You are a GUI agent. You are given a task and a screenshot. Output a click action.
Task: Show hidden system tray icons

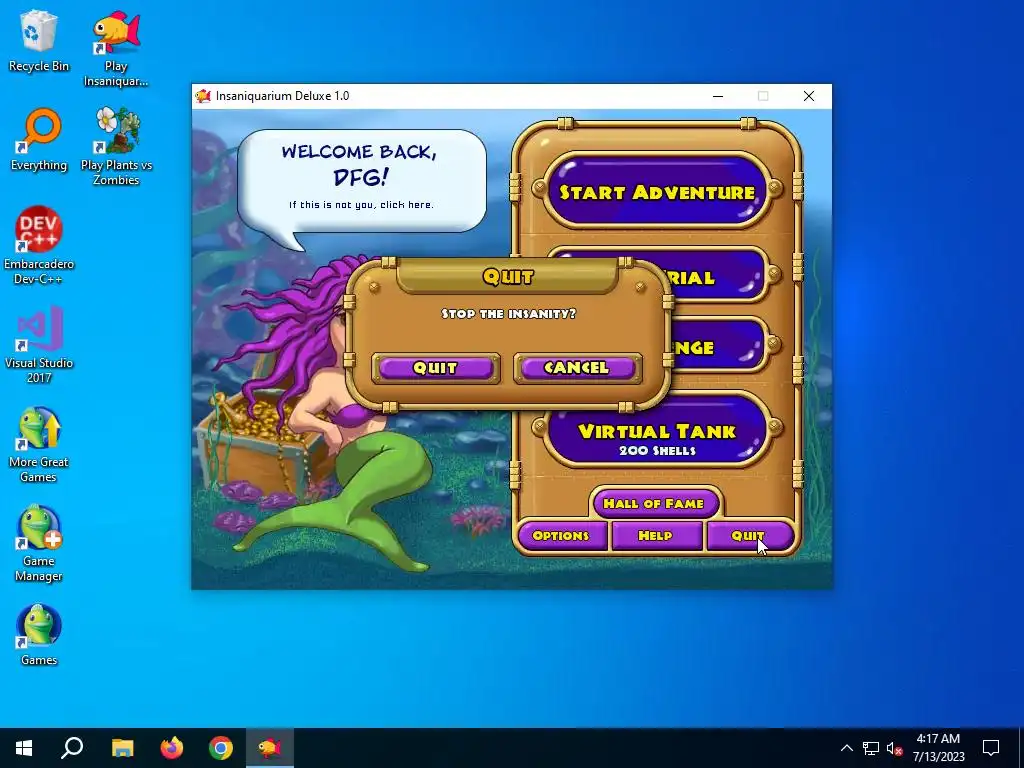point(846,748)
